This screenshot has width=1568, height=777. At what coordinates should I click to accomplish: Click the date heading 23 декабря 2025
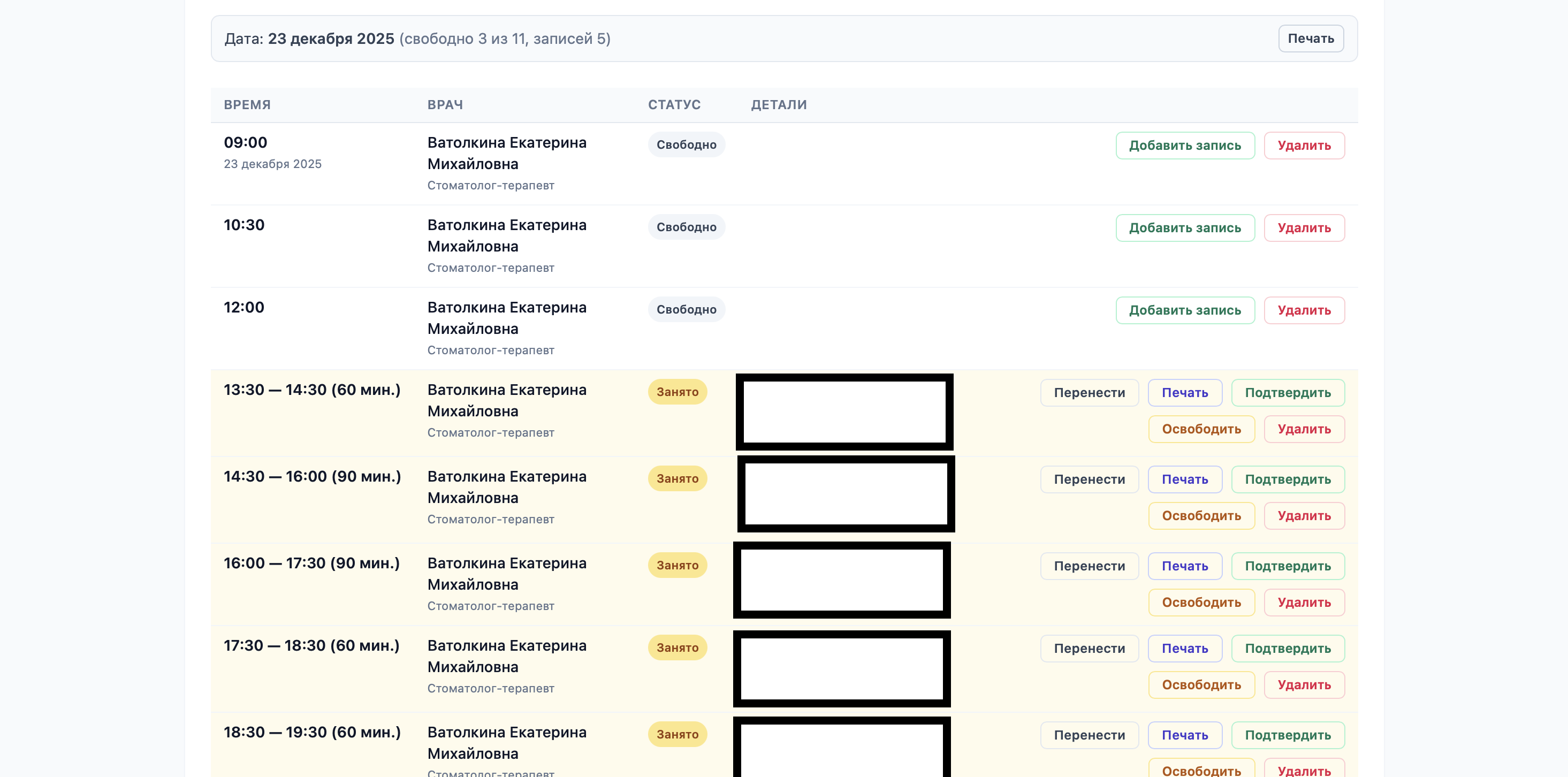(x=331, y=37)
